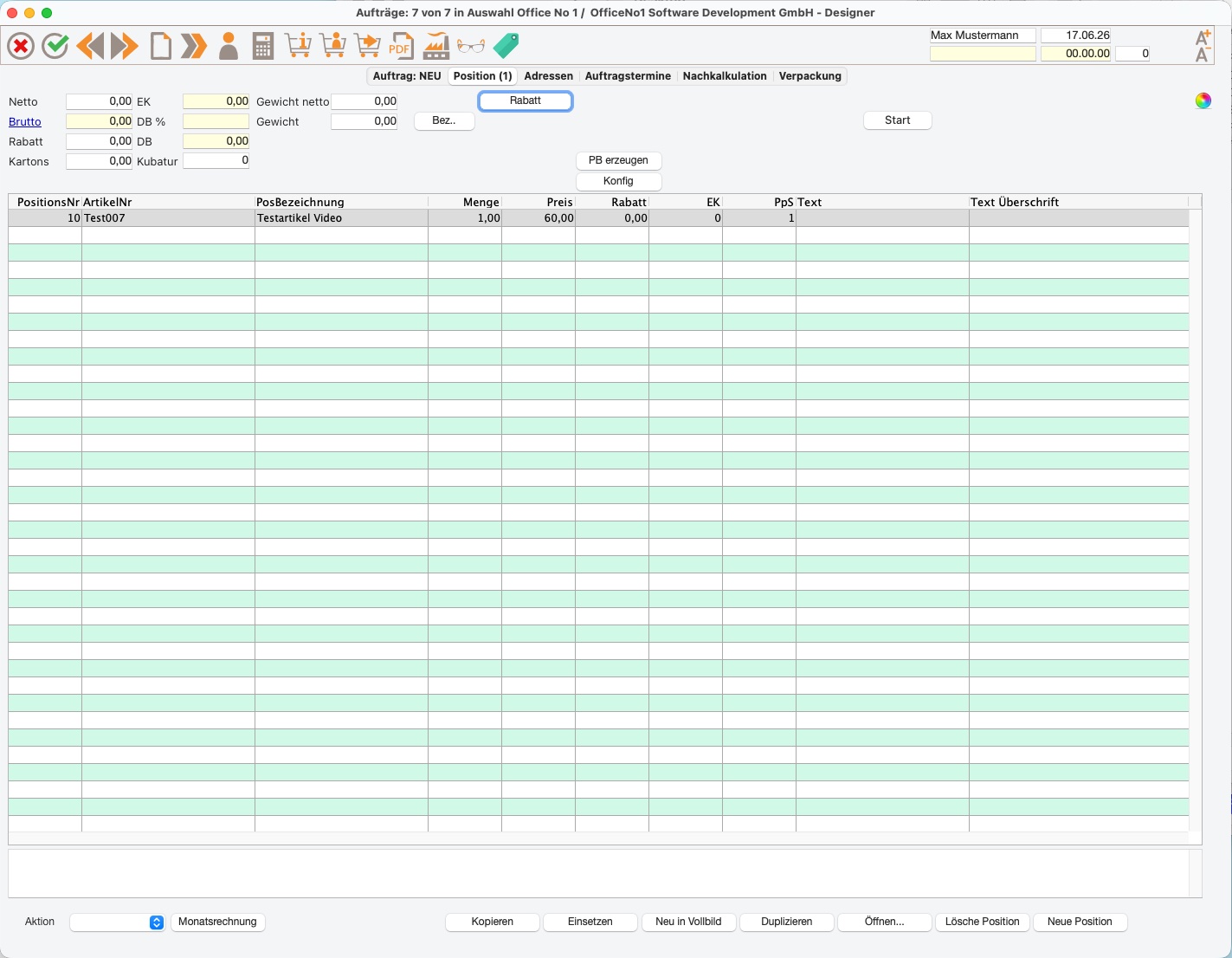Switch to the Auftrag: NEU tab

(x=407, y=76)
